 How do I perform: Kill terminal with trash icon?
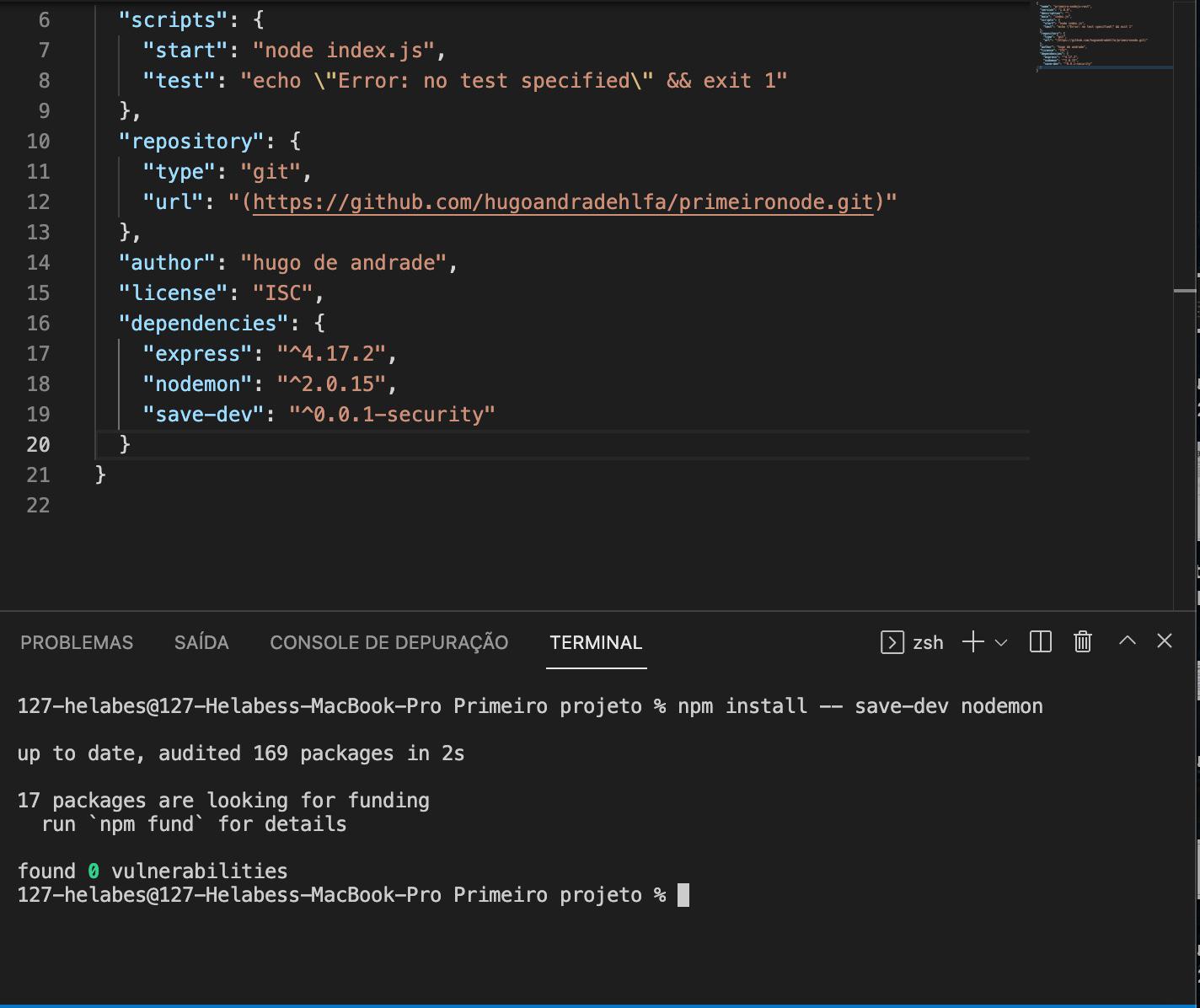tap(1083, 642)
